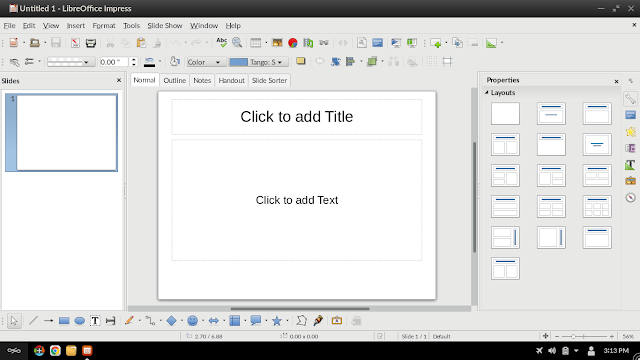Collapse the Layouts section expander
Viewport: 640px width, 360px height.
click(x=487, y=93)
